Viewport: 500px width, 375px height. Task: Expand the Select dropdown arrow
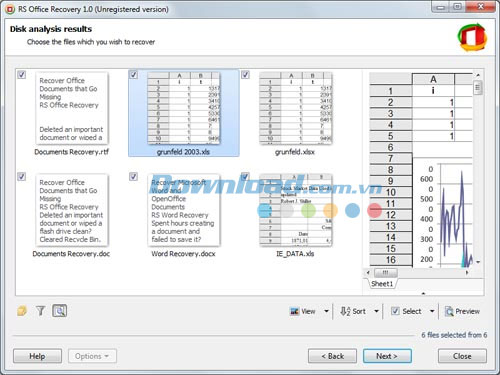432,311
